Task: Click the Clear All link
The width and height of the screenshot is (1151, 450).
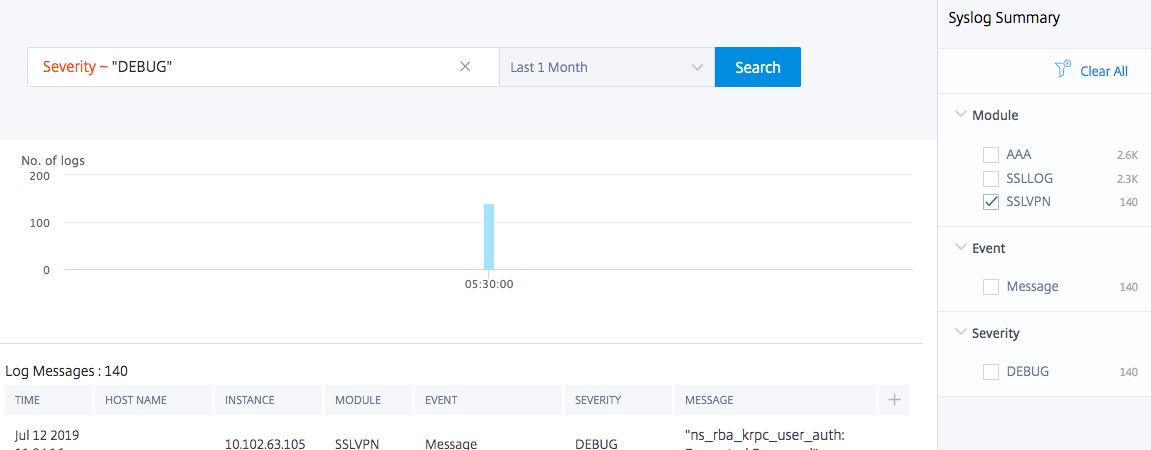Action: 1104,71
